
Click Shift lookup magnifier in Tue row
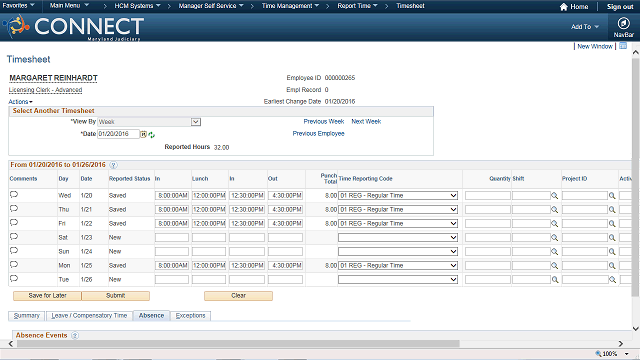coord(555,280)
